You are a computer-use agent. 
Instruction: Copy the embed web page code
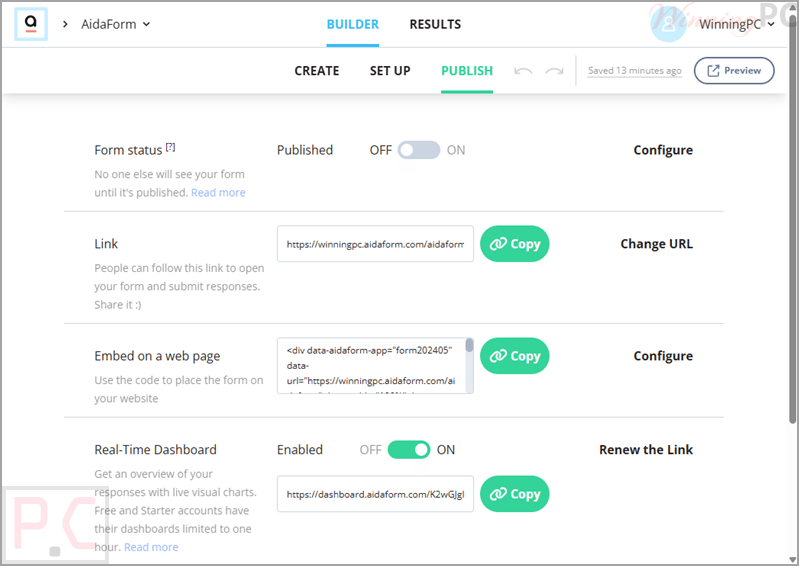515,356
